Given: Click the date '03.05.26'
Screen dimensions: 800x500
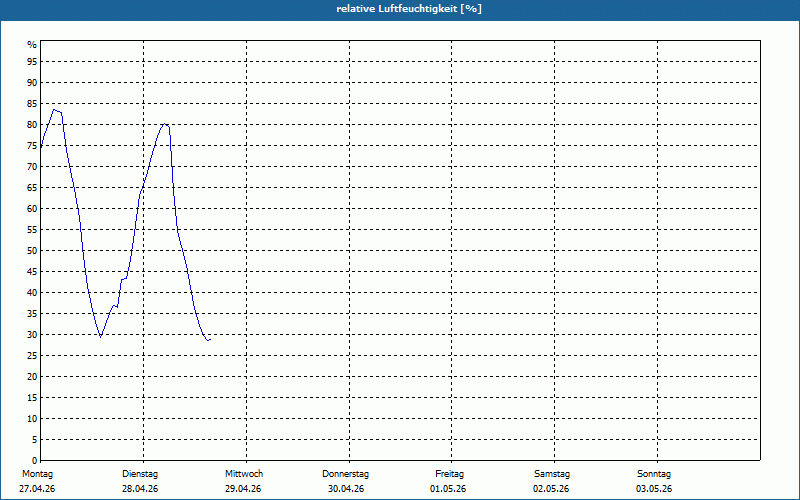Looking at the screenshot, I should point(654,489).
